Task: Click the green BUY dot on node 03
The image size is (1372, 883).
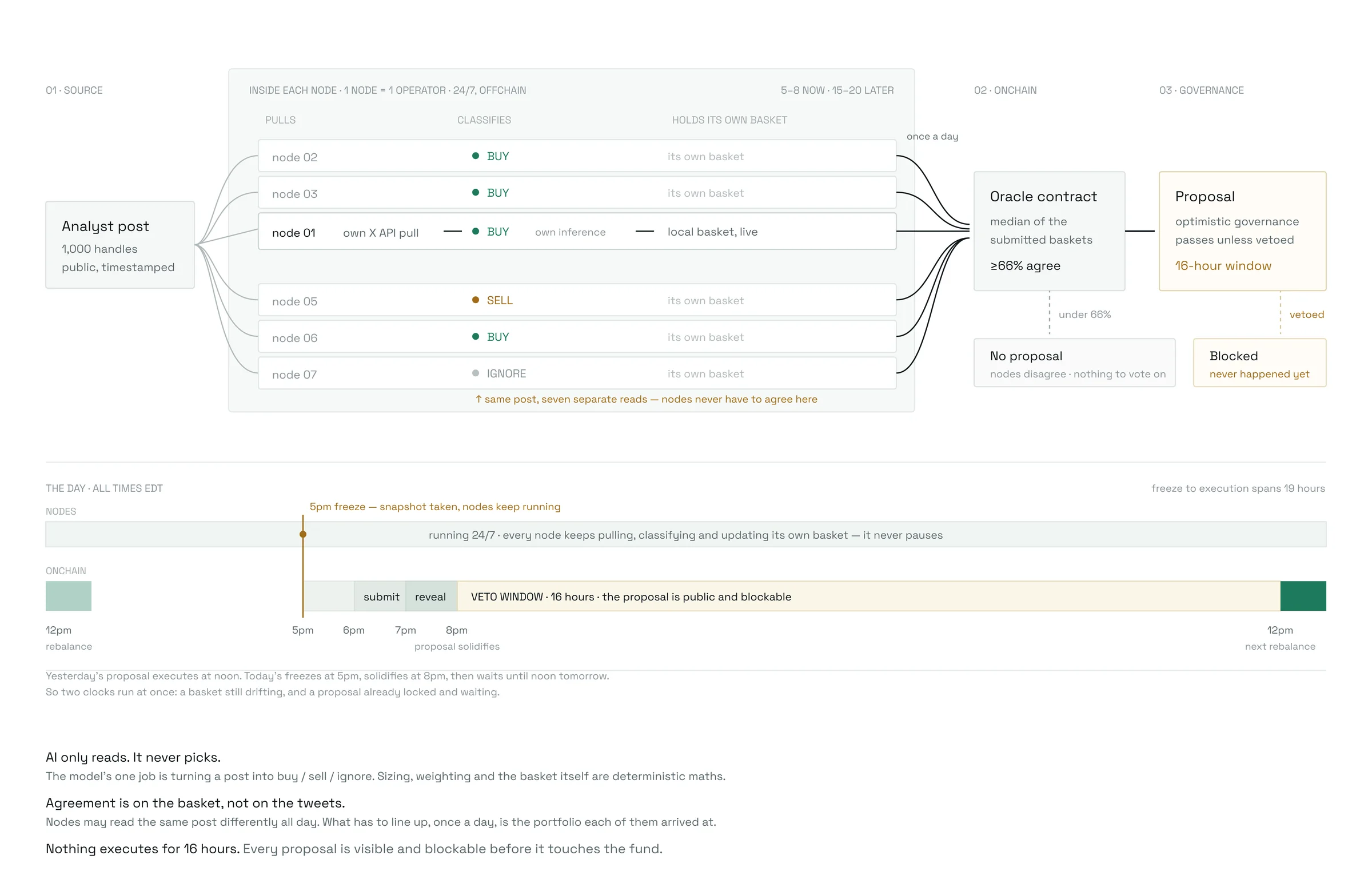Action: (x=475, y=193)
